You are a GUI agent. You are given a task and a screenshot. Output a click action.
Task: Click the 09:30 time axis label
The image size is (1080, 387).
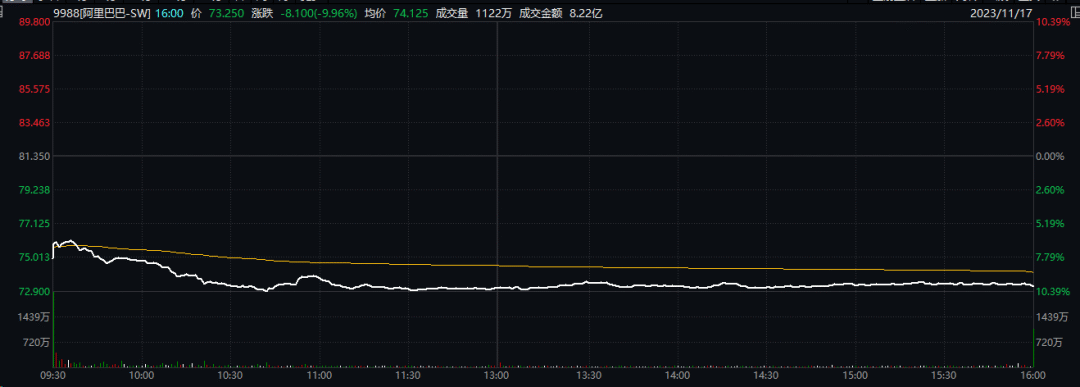coord(52,376)
